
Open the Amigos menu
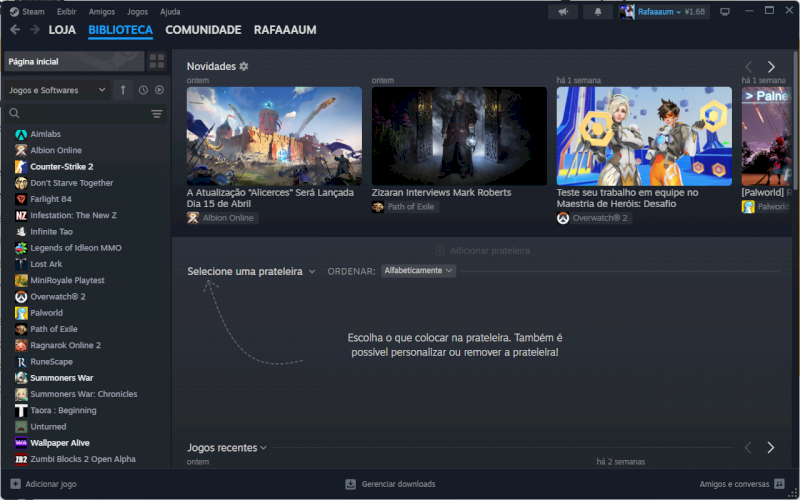pyautogui.click(x=102, y=12)
